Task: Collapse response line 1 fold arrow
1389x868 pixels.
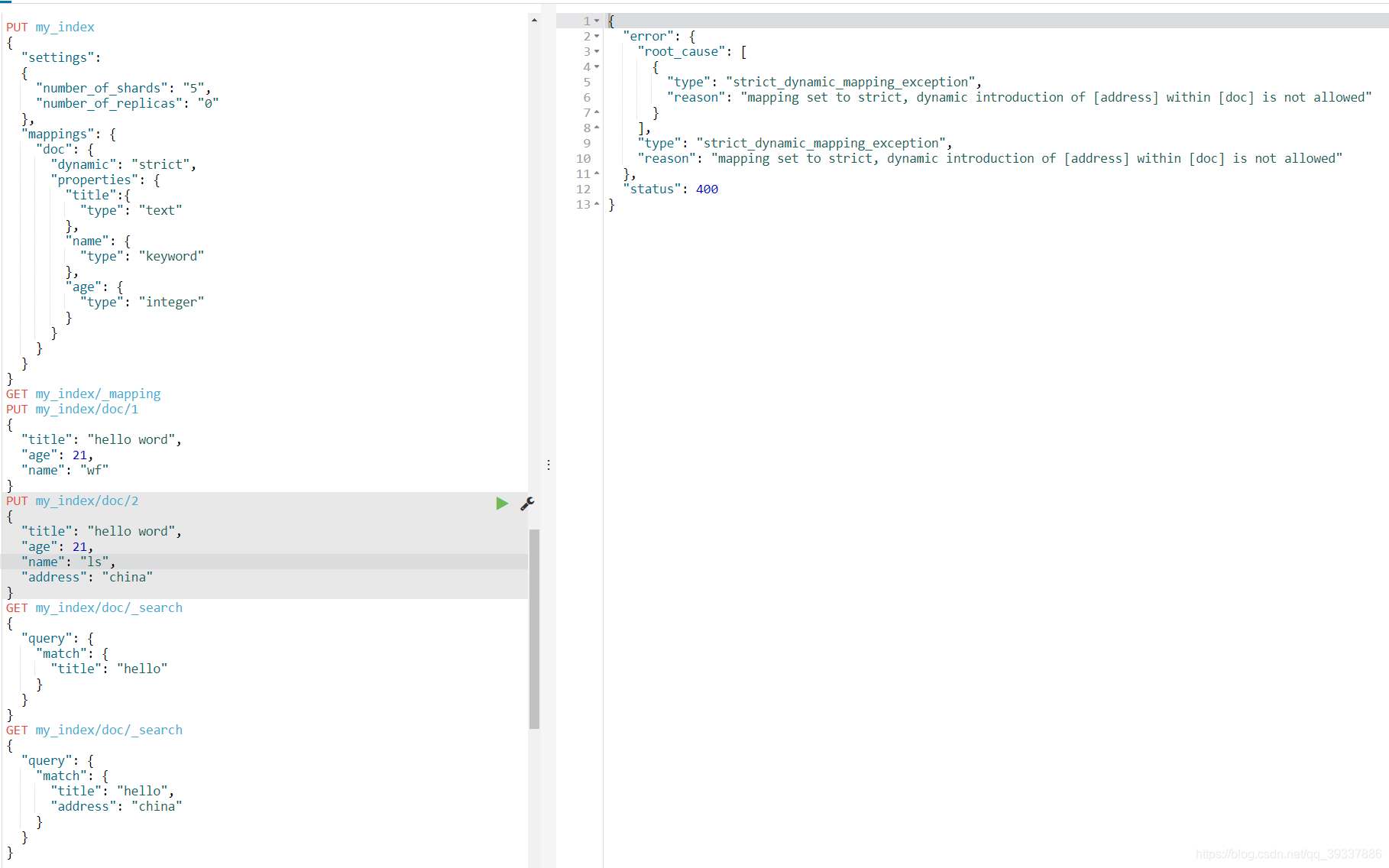Action: click(597, 21)
